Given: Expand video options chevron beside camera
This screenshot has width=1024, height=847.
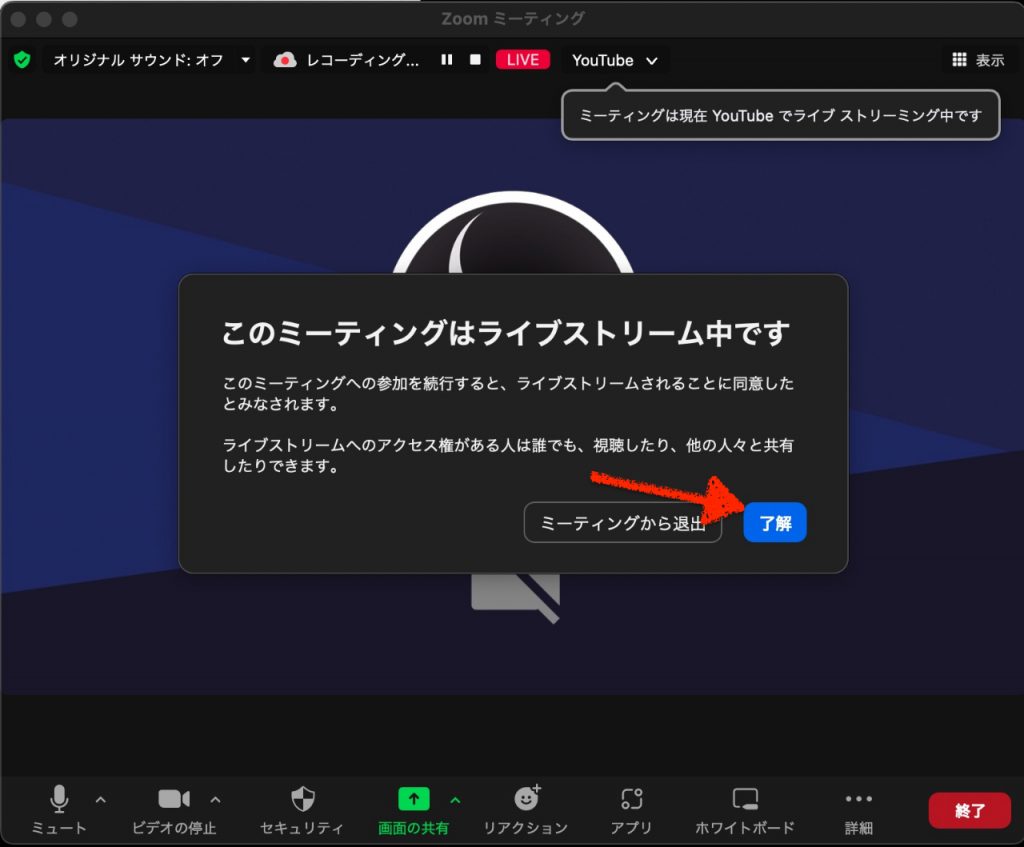Looking at the screenshot, I should tap(216, 799).
